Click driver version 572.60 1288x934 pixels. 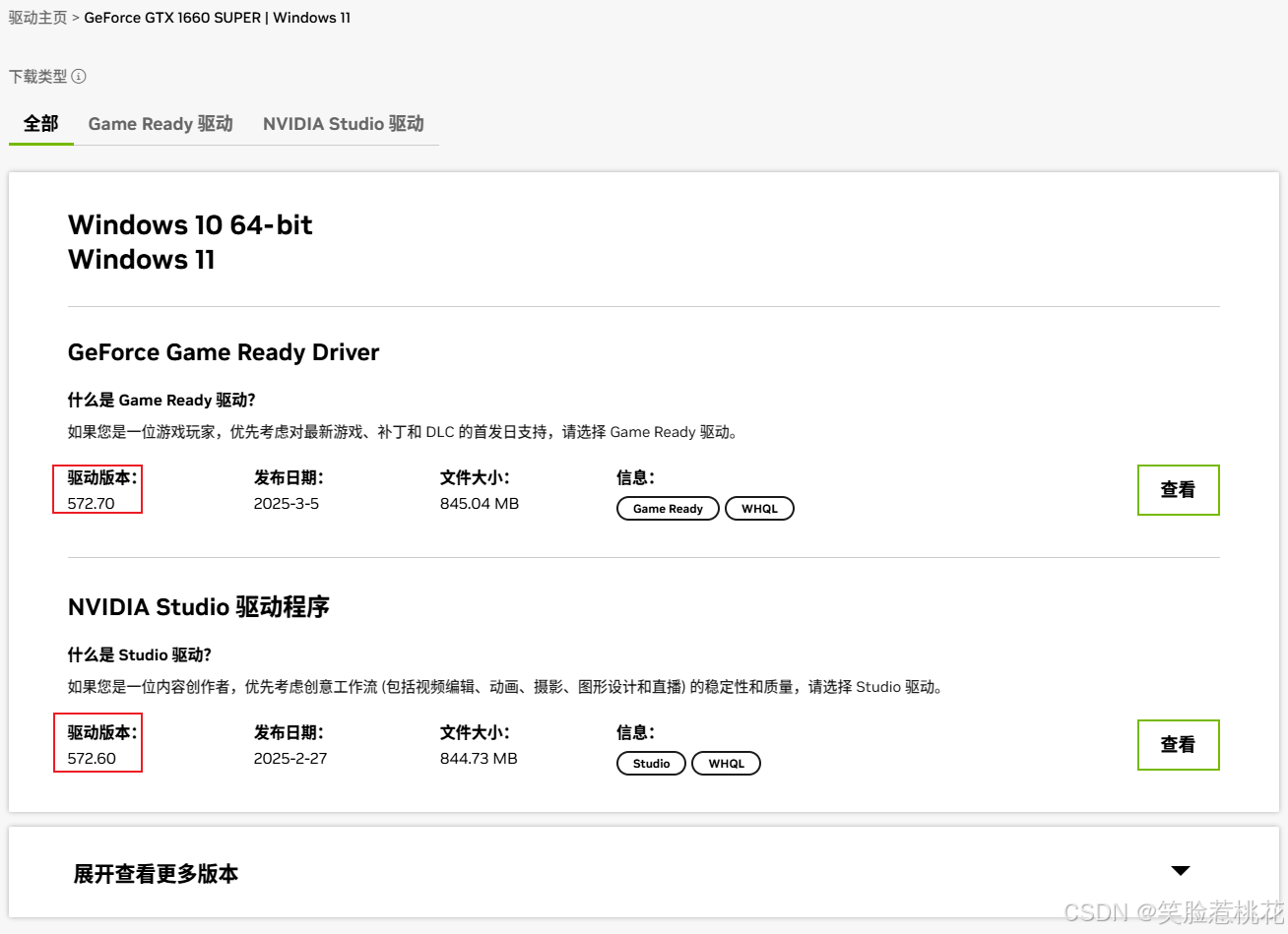tap(92, 759)
